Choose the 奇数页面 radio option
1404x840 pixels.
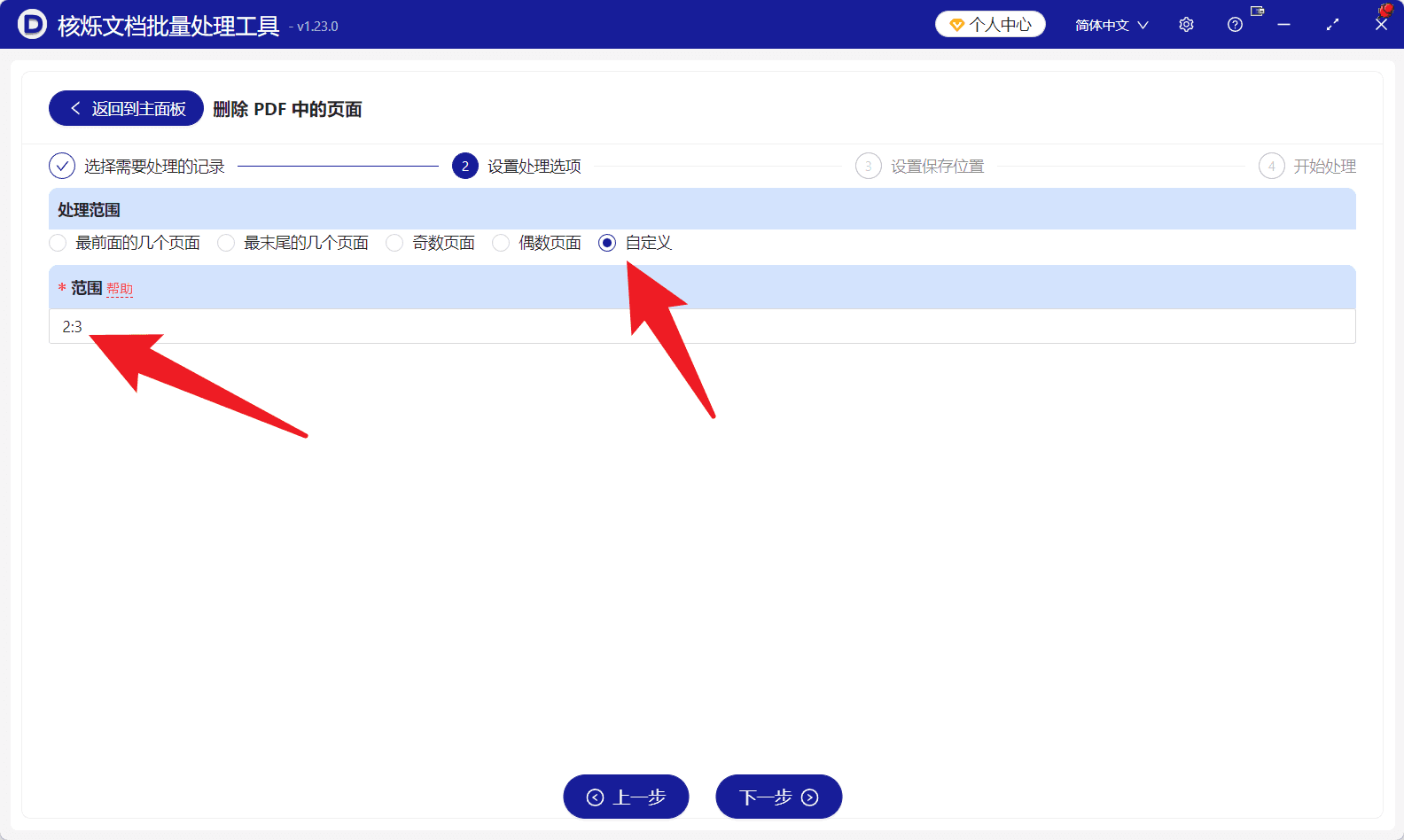[x=431, y=243]
